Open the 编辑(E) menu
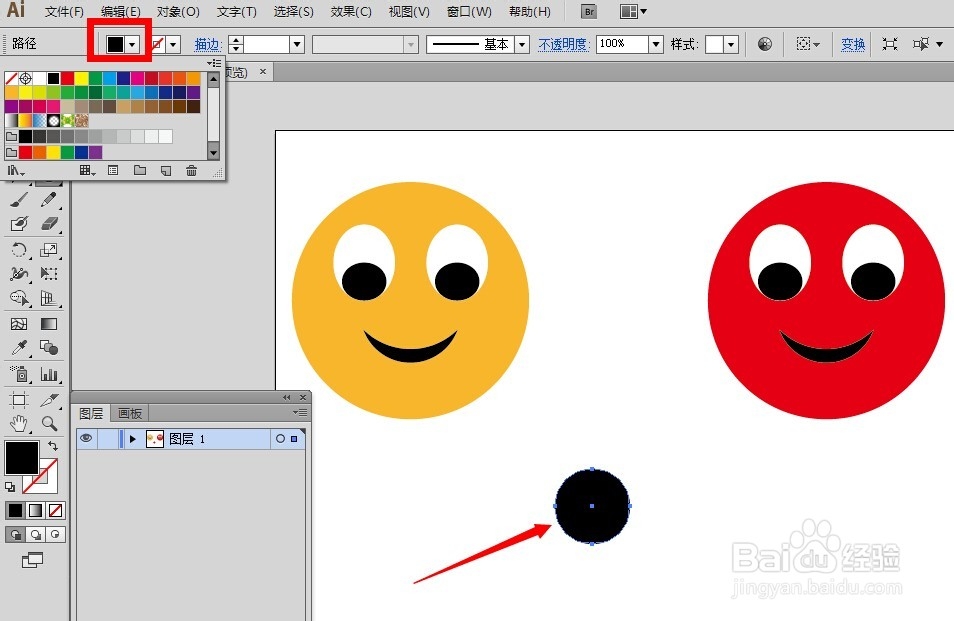Viewport: 954px width, 621px height. tap(120, 12)
